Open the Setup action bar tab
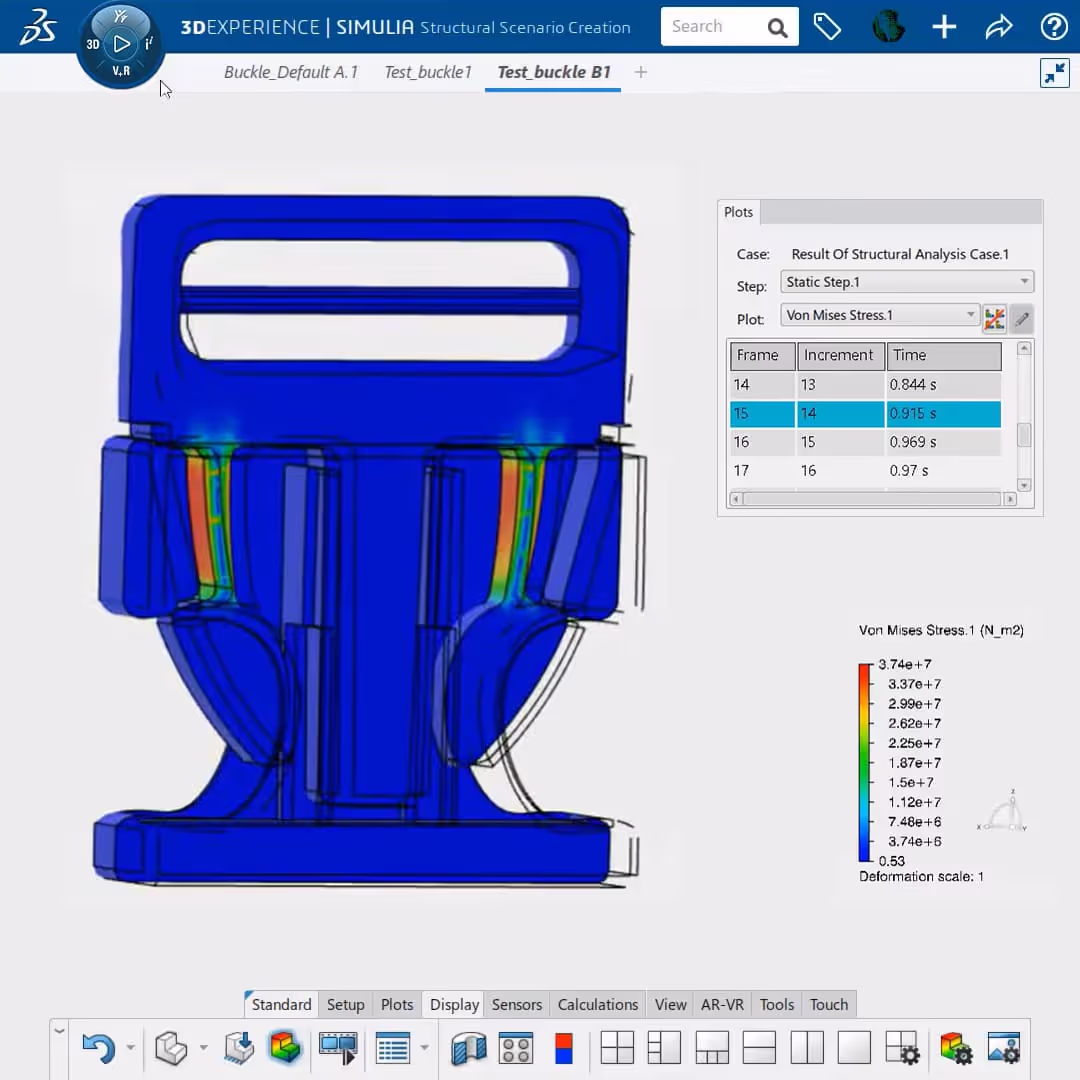This screenshot has height=1080, width=1080. click(x=345, y=1004)
